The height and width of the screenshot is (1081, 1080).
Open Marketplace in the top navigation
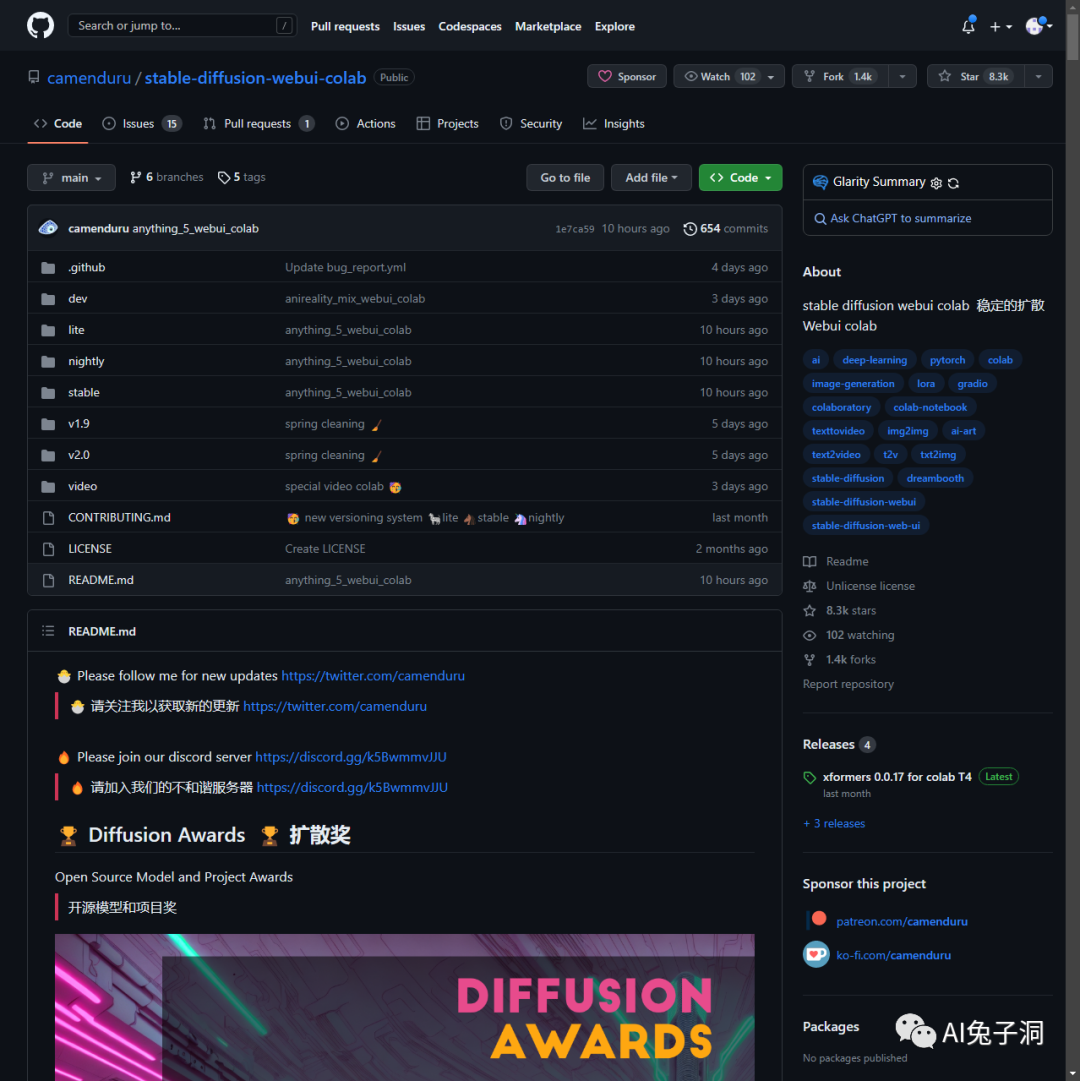(548, 26)
